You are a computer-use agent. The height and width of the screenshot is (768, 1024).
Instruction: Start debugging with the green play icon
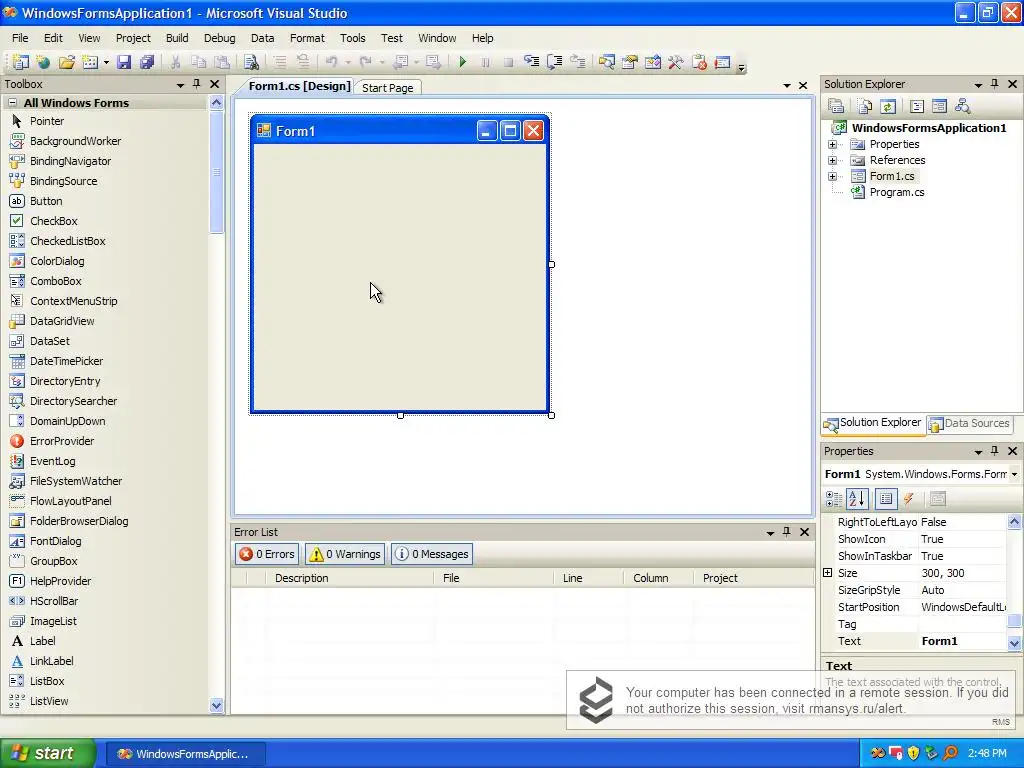point(462,62)
